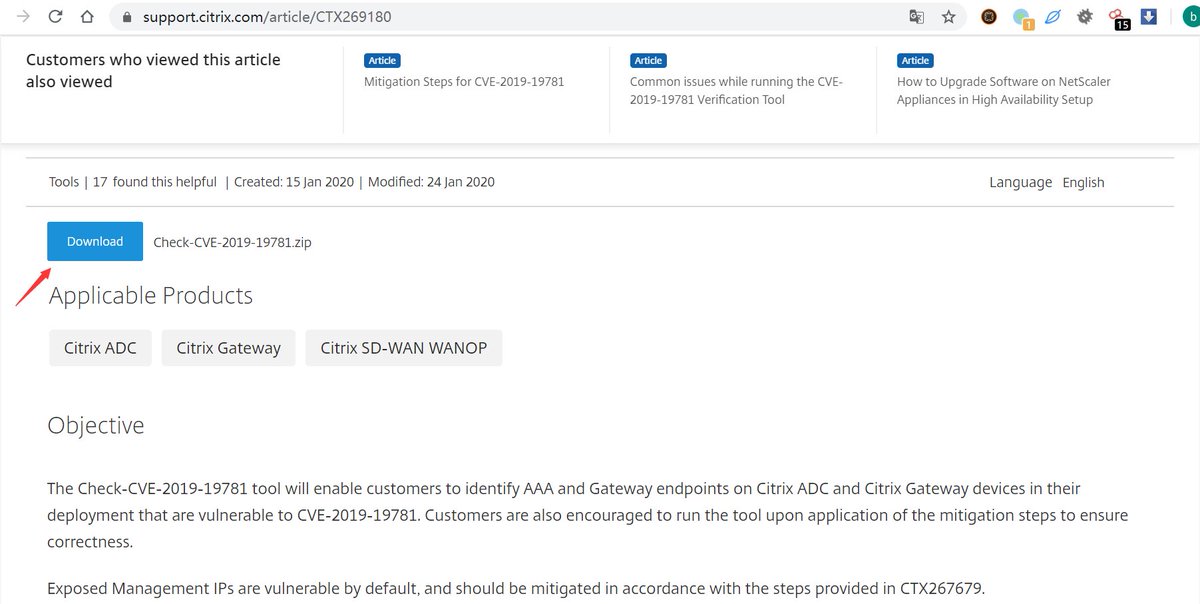Image resolution: width=1200 pixels, height=604 pixels.
Task: Select the Citrix SD-WAN WANOP product tag
Action: click(x=404, y=348)
